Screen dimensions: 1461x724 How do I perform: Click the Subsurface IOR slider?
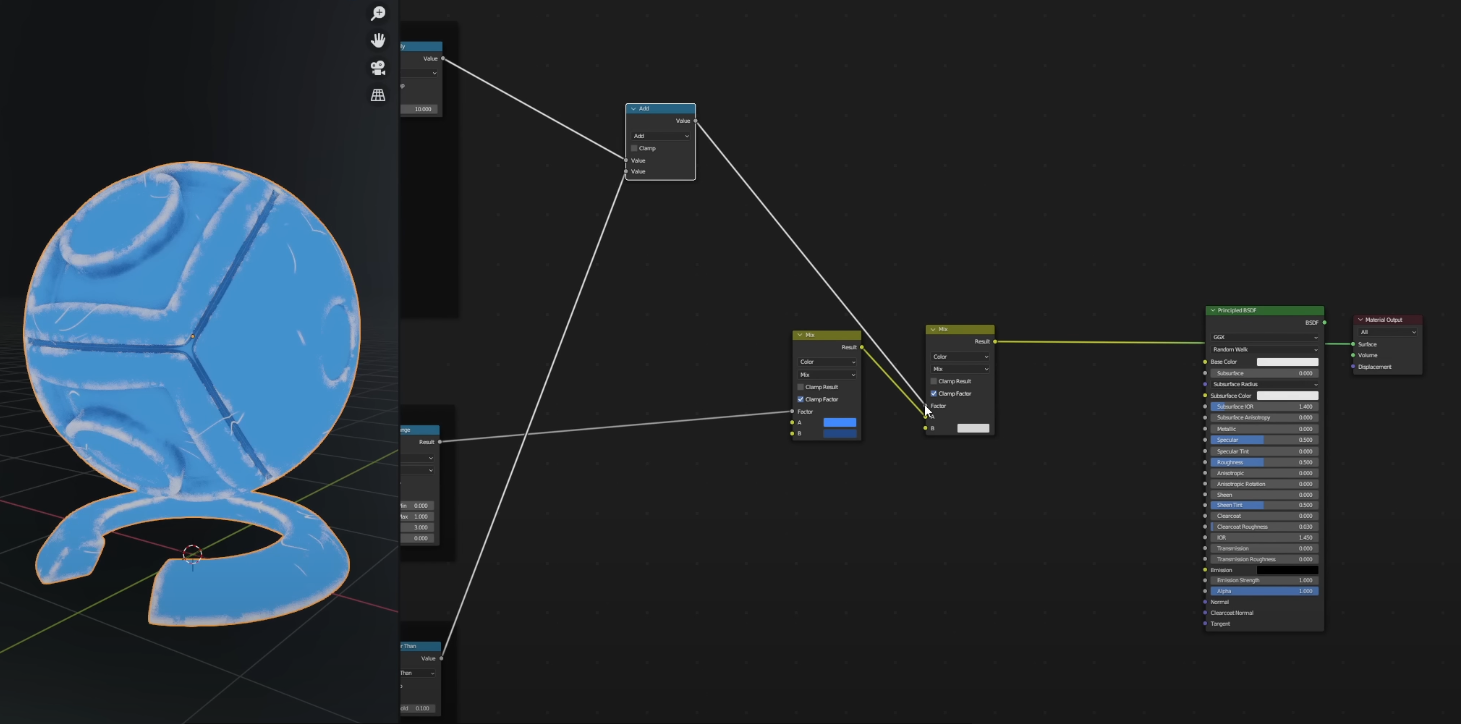click(1264, 407)
